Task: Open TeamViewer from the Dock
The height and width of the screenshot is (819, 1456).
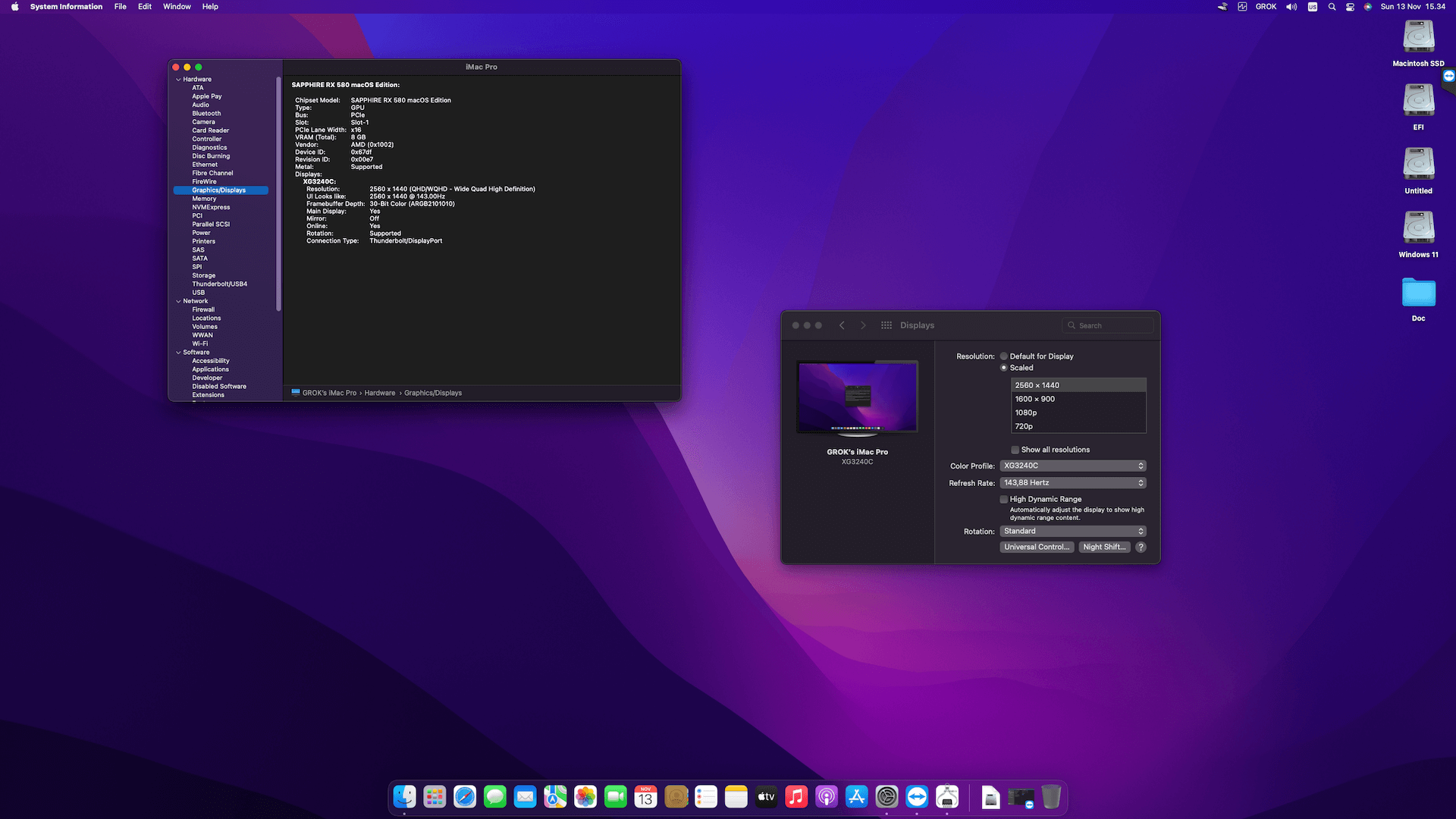Action: [x=916, y=797]
